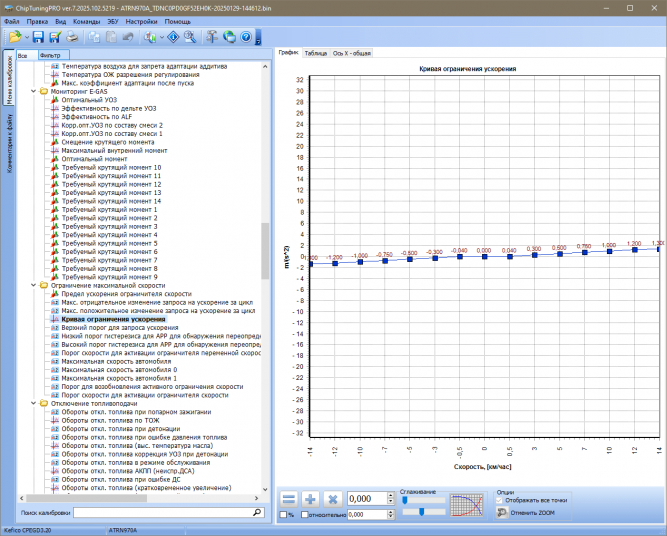Collapse the Отключение топливоподачи folder
This screenshot has width=667, height=536.
pos(34,403)
